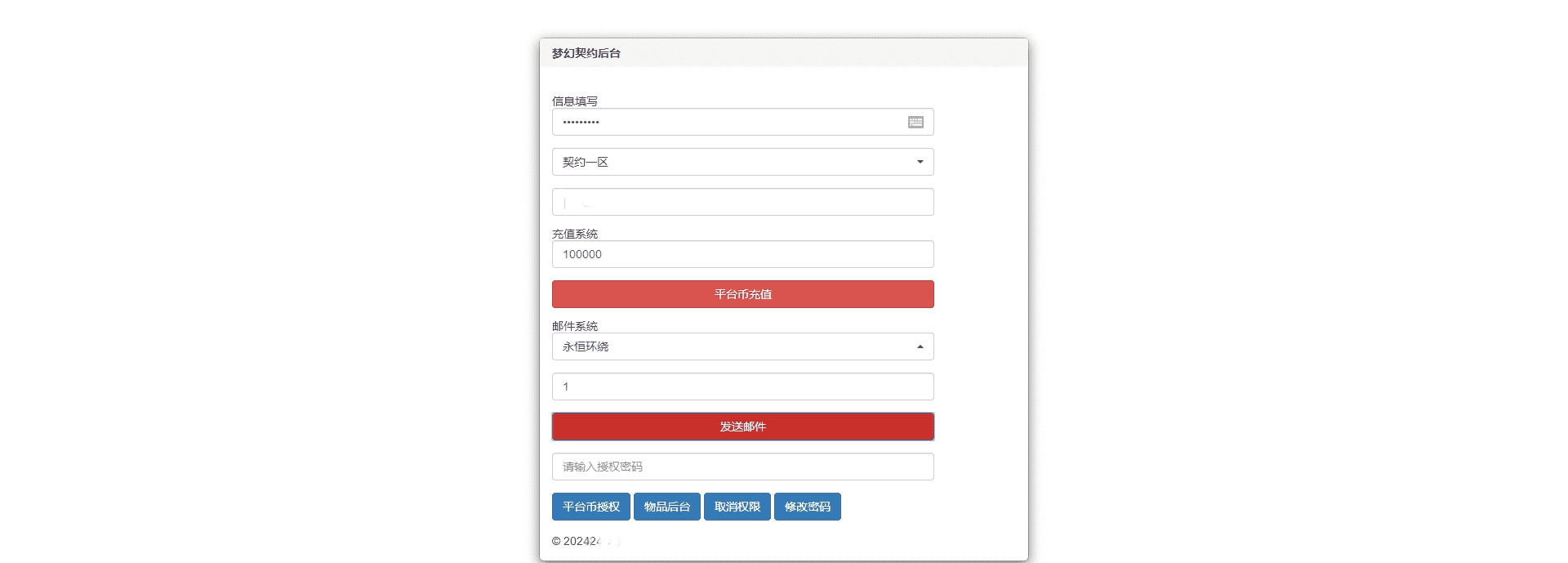Viewport: 1568px width, 563px height.
Task: Click the keyboard icon in the password field
Action: click(x=915, y=122)
